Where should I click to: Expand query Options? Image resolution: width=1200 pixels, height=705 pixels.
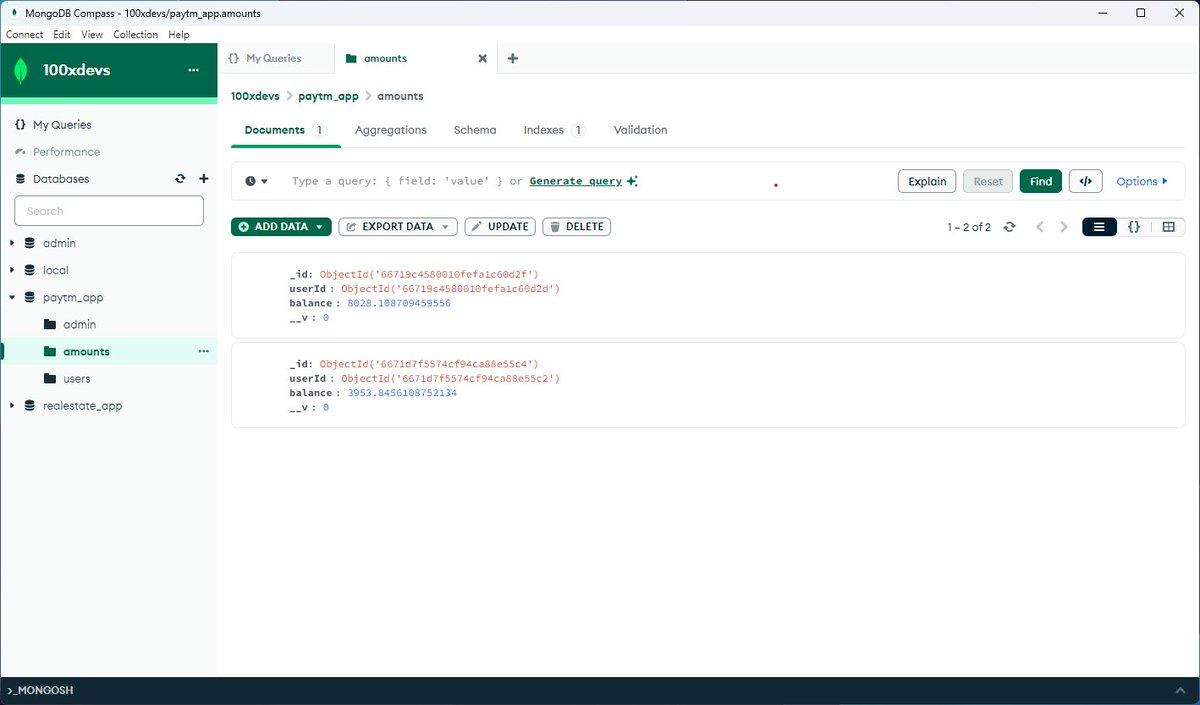coord(1142,181)
